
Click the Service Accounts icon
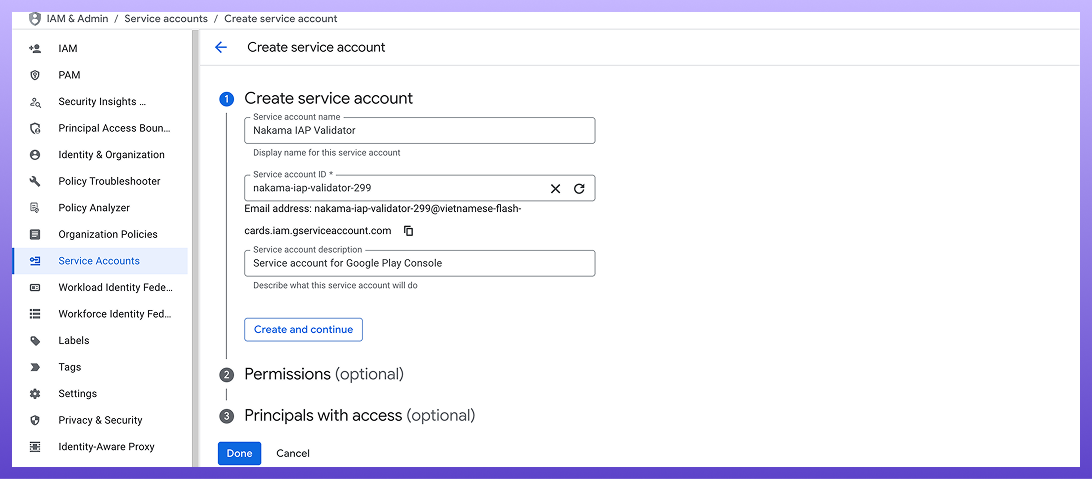tap(35, 261)
